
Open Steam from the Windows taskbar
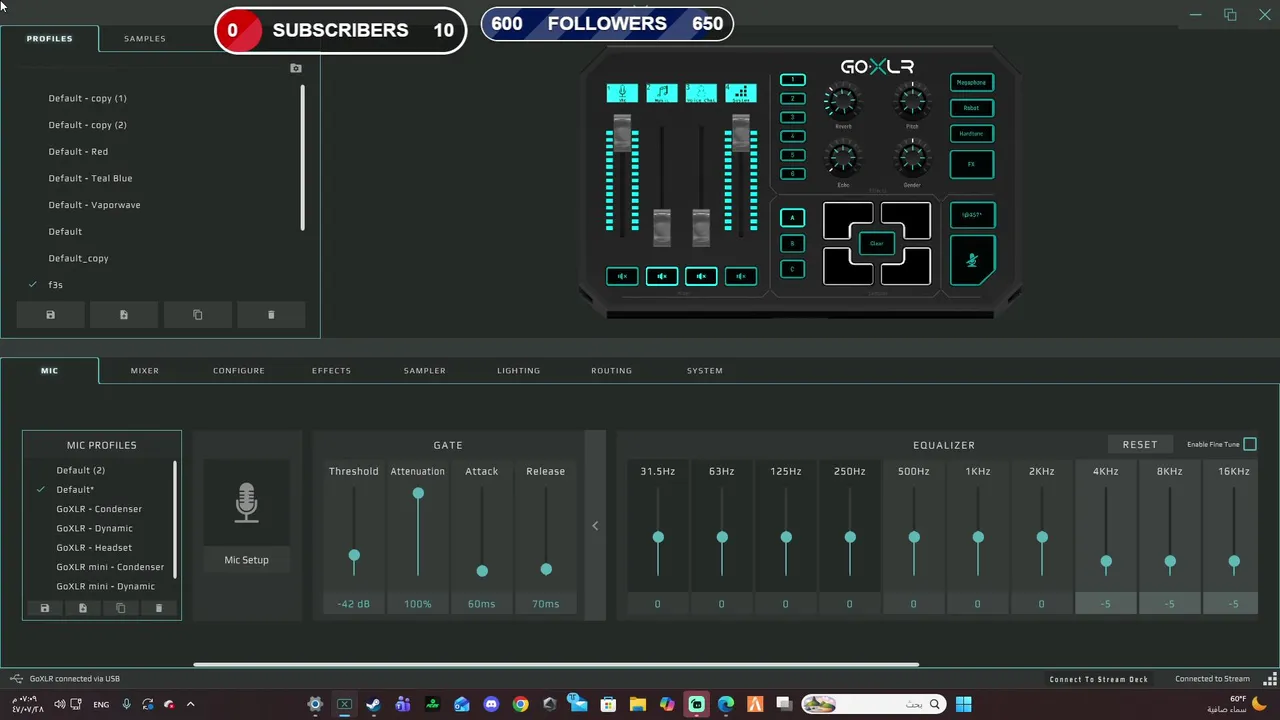tap(373, 704)
